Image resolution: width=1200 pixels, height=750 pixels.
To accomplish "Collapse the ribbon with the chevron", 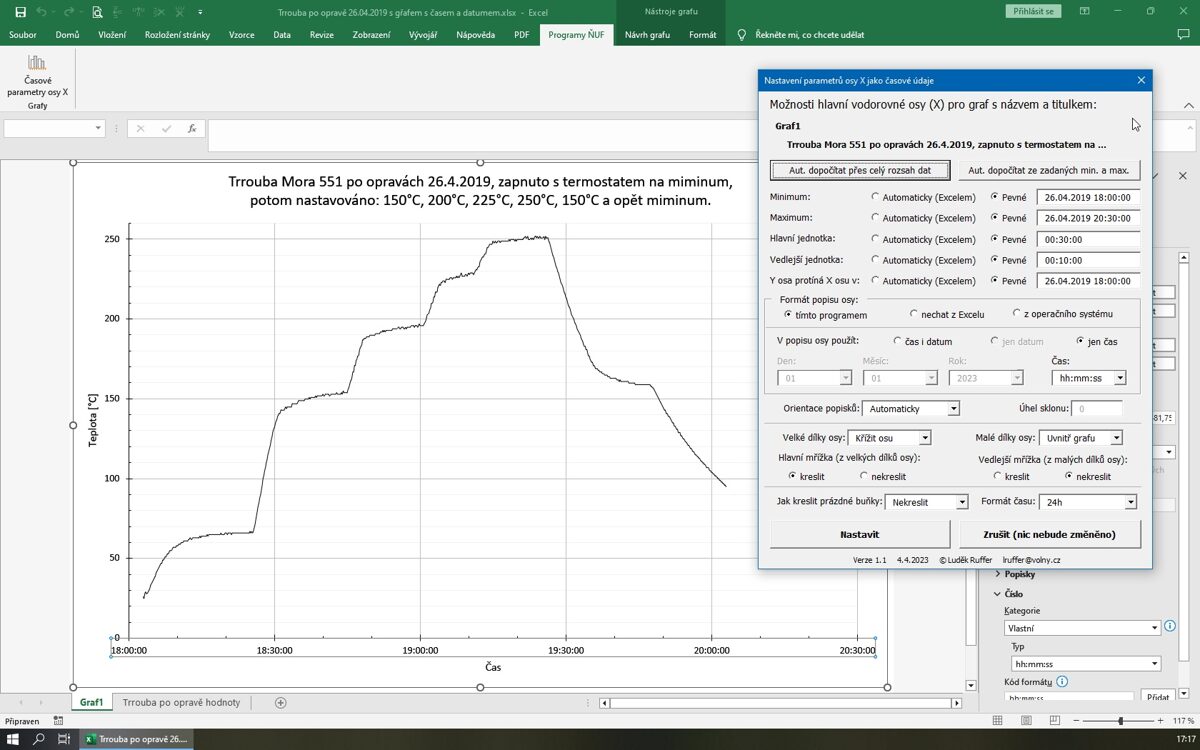I will pos(1189,105).
